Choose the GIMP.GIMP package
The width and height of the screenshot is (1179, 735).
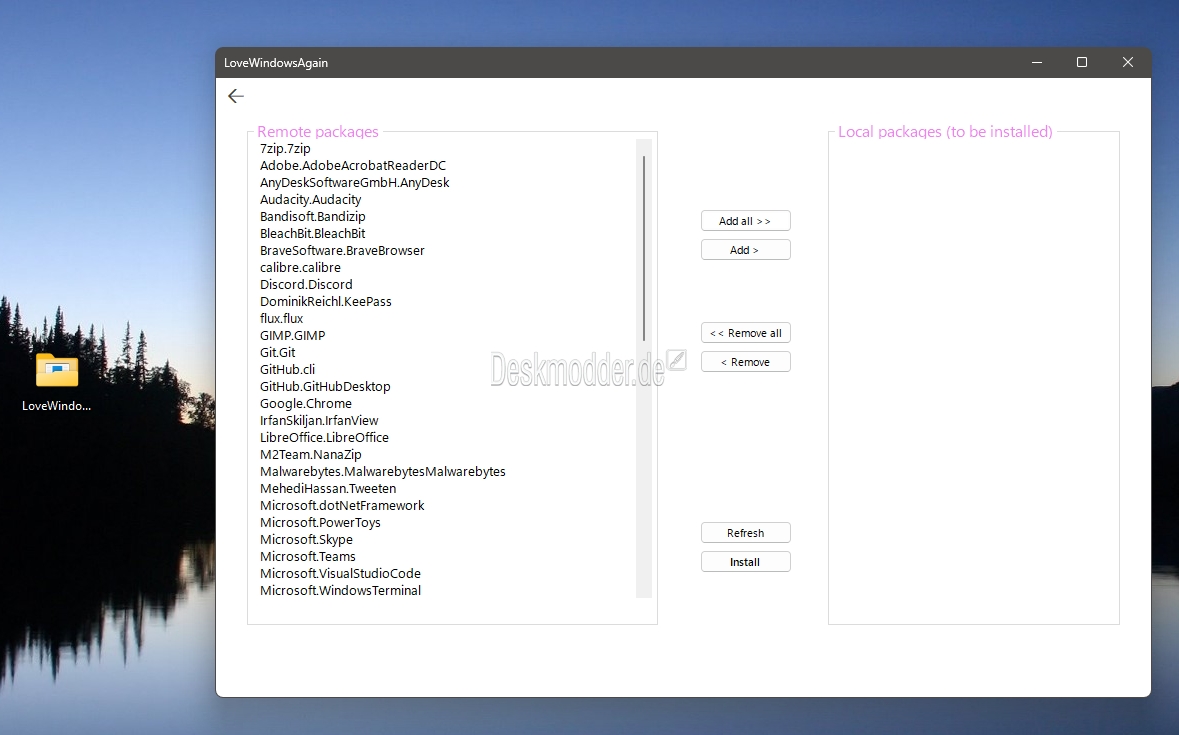coord(292,335)
